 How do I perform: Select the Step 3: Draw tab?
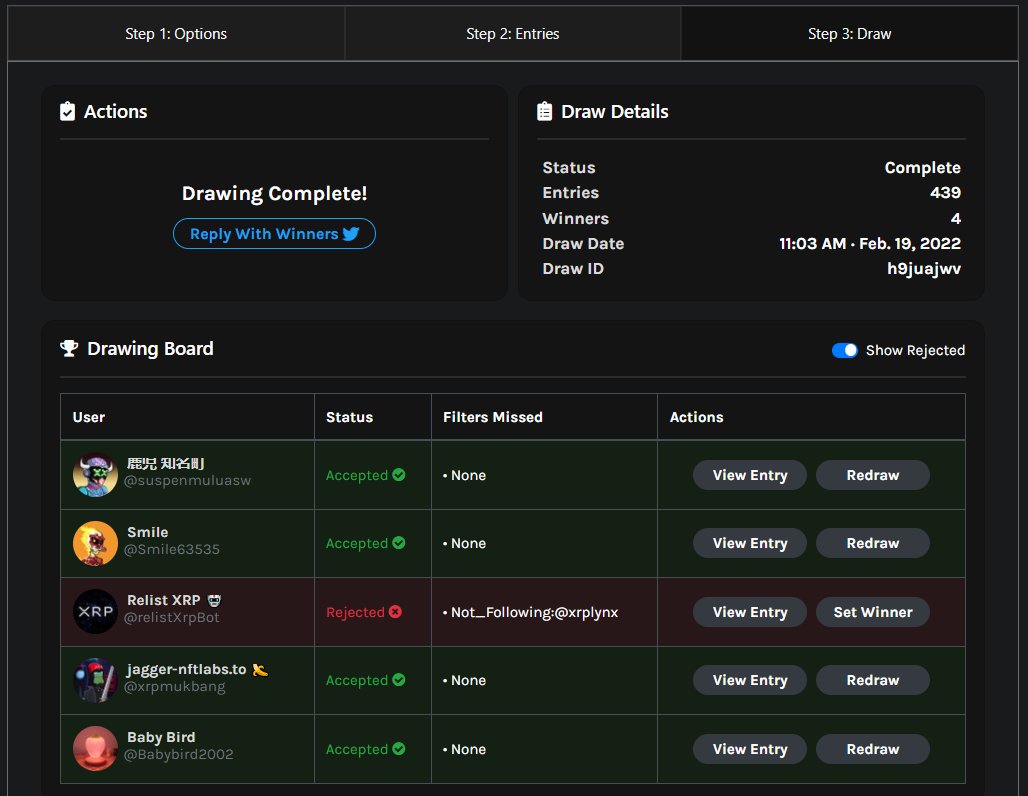pyautogui.click(x=849, y=33)
